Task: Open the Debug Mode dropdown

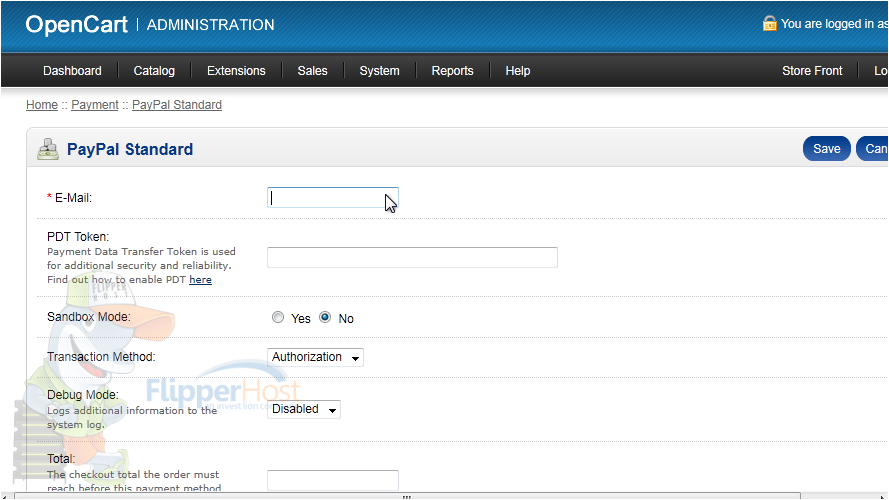Action: (x=304, y=409)
